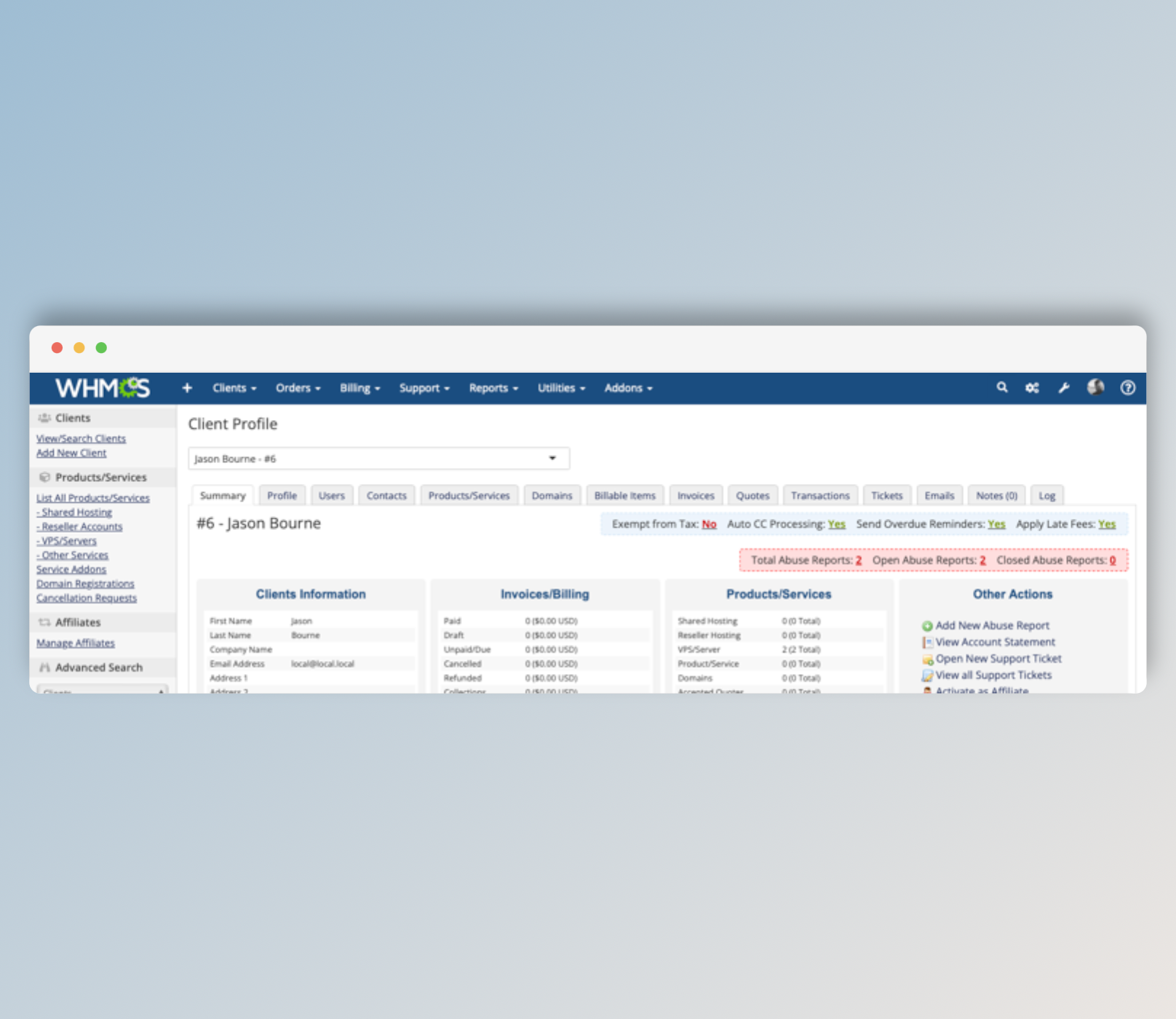
Task: Open the search magnifier icon
Action: click(1002, 387)
